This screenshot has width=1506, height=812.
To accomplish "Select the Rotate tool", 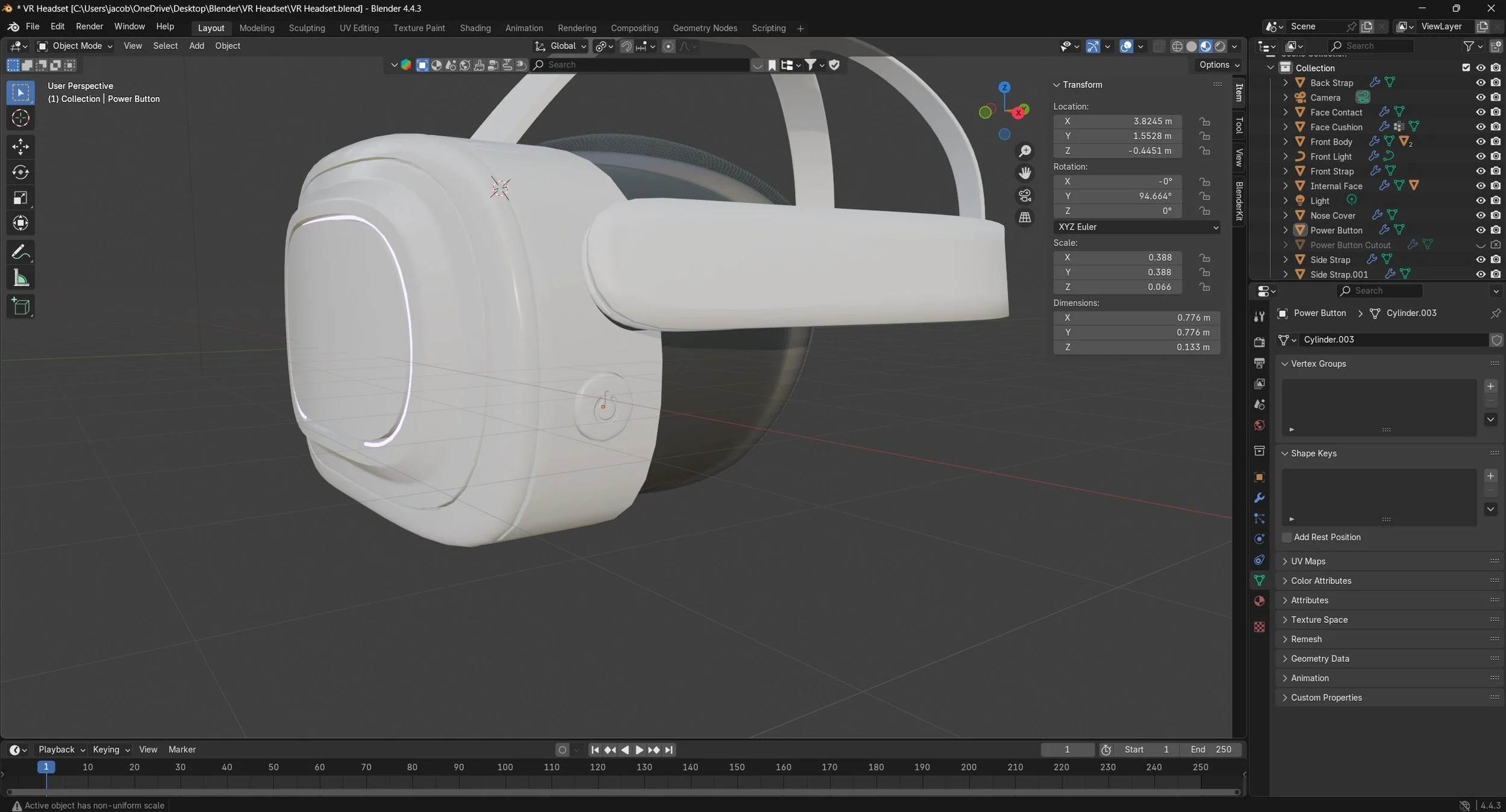I will coord(20,172).
